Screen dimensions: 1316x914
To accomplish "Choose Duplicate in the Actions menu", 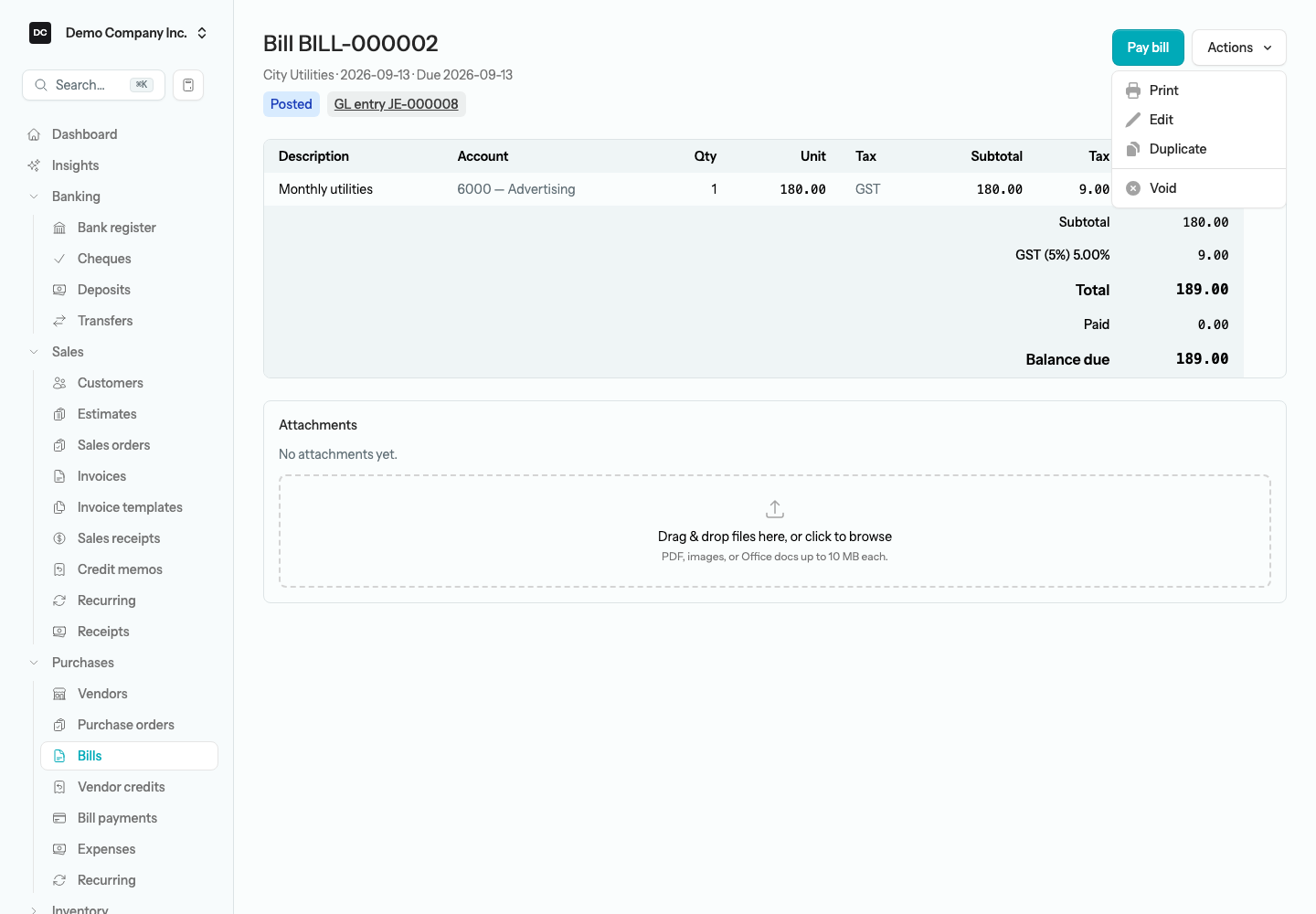I will click(1199, 149).
